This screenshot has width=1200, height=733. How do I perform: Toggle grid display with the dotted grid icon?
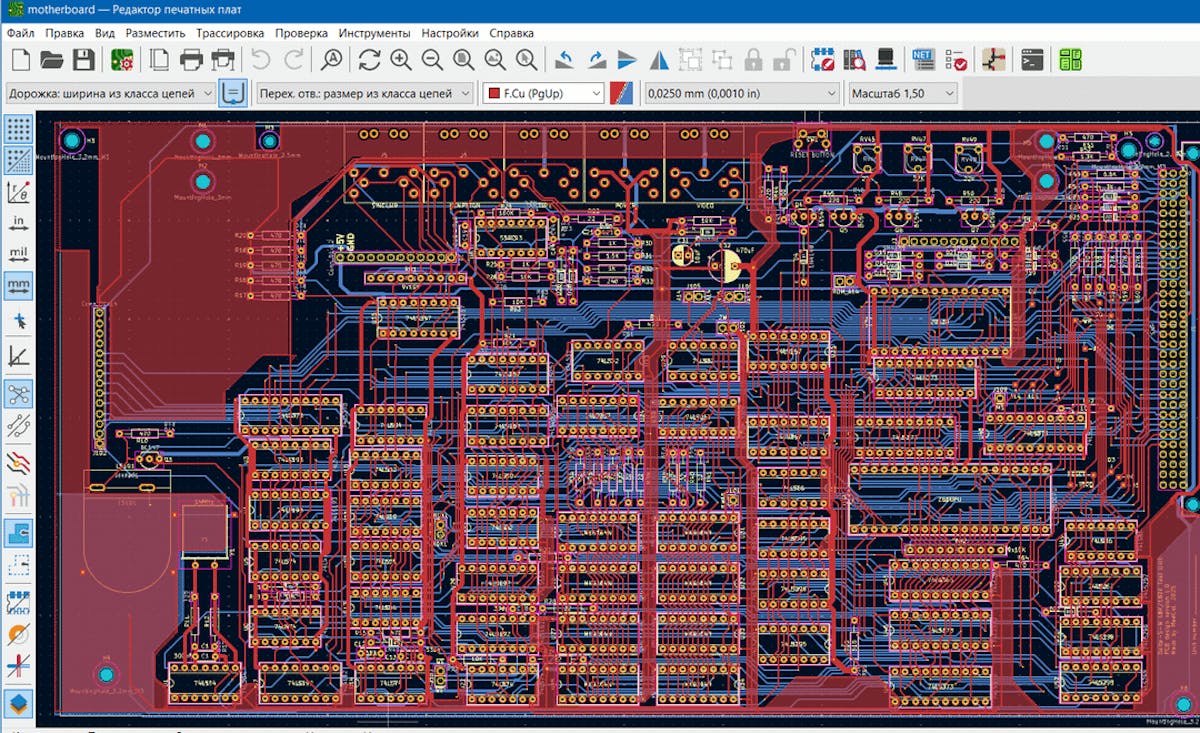tap(18, 129)
